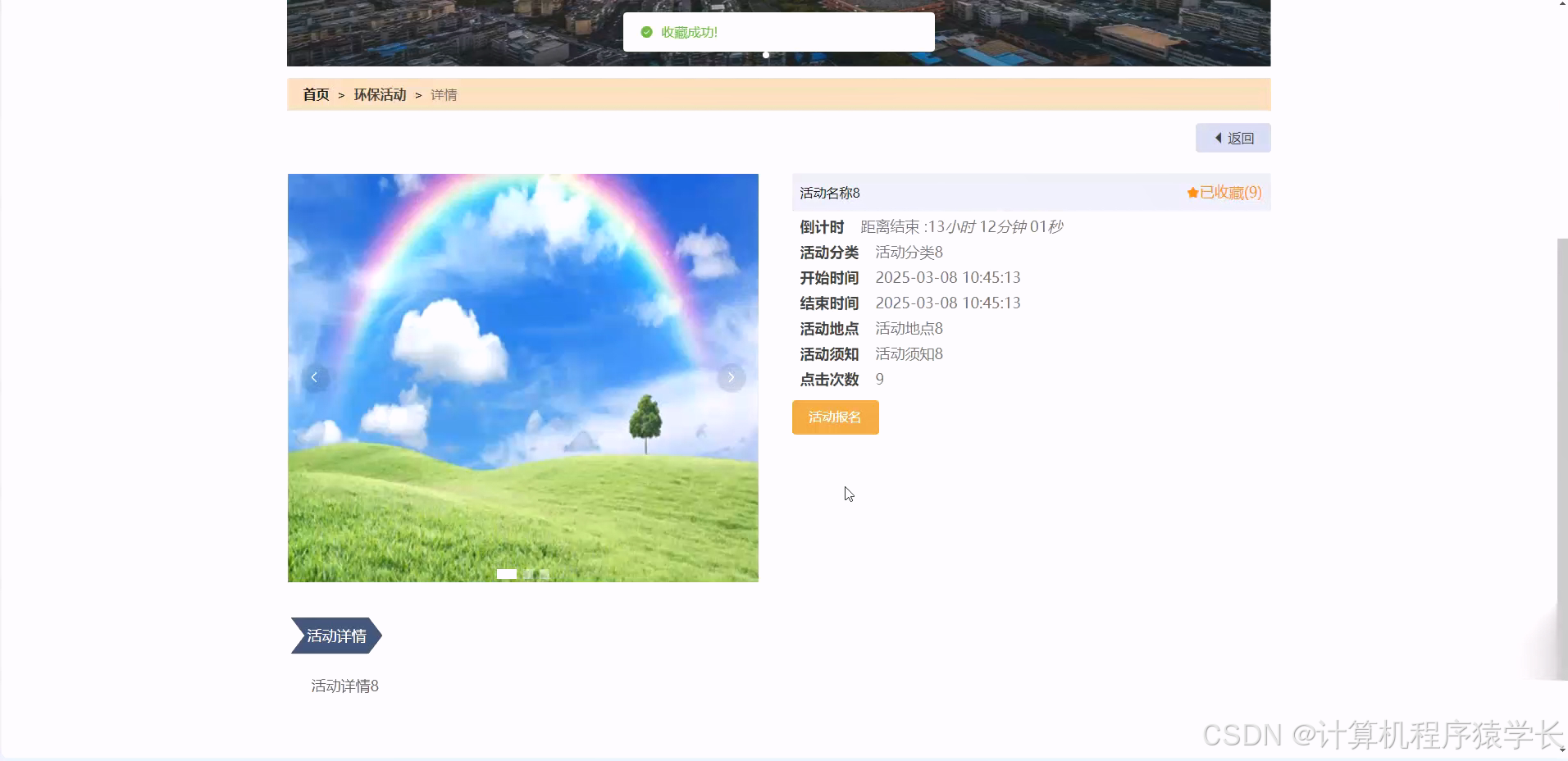The height and width of the screenshot is (761, 1568).
Task: Click the next image arrow on the carousel
Action: click(730, 377)
